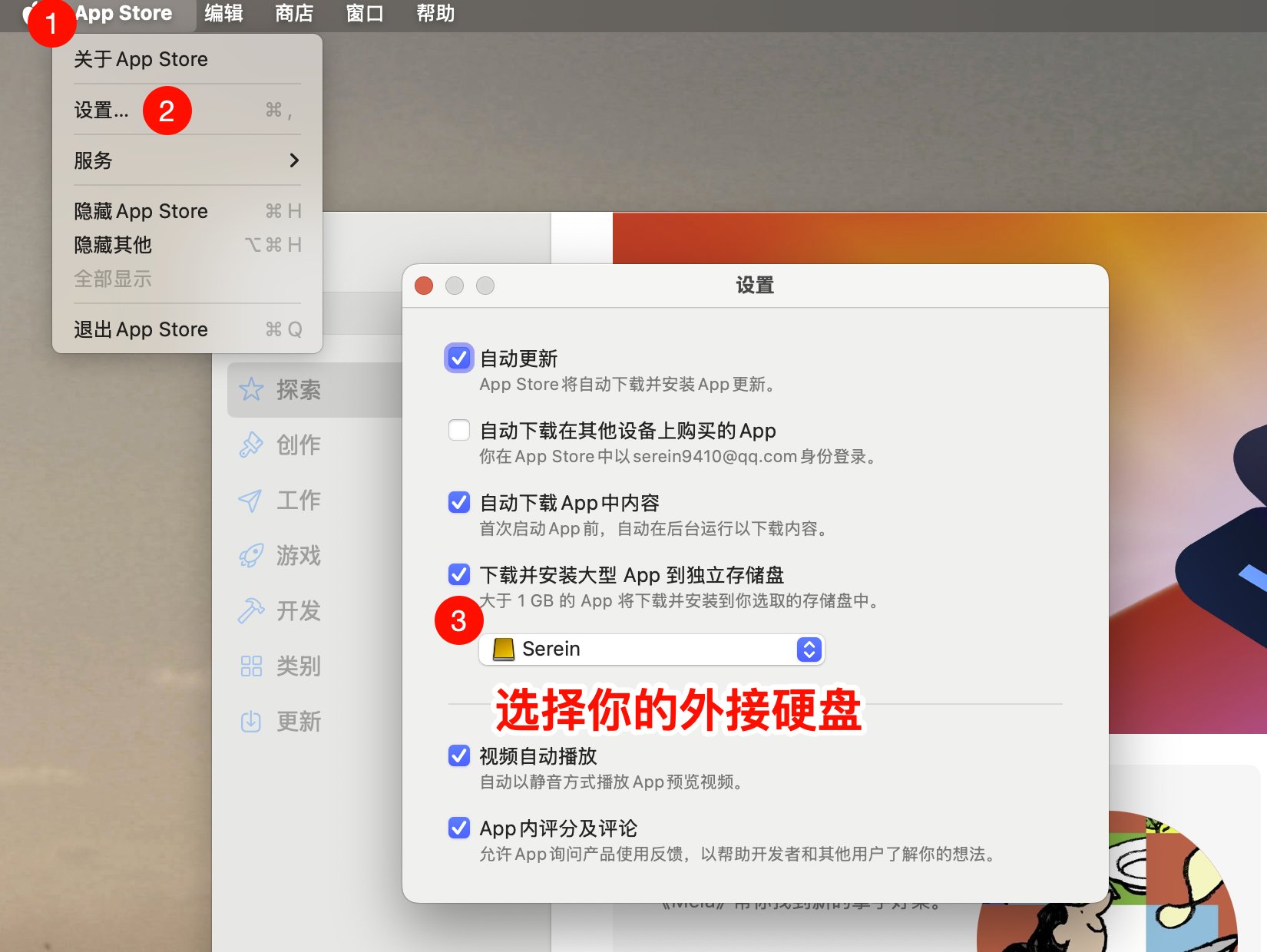Uncheck 视频自动播放

[x=458, y=755]
